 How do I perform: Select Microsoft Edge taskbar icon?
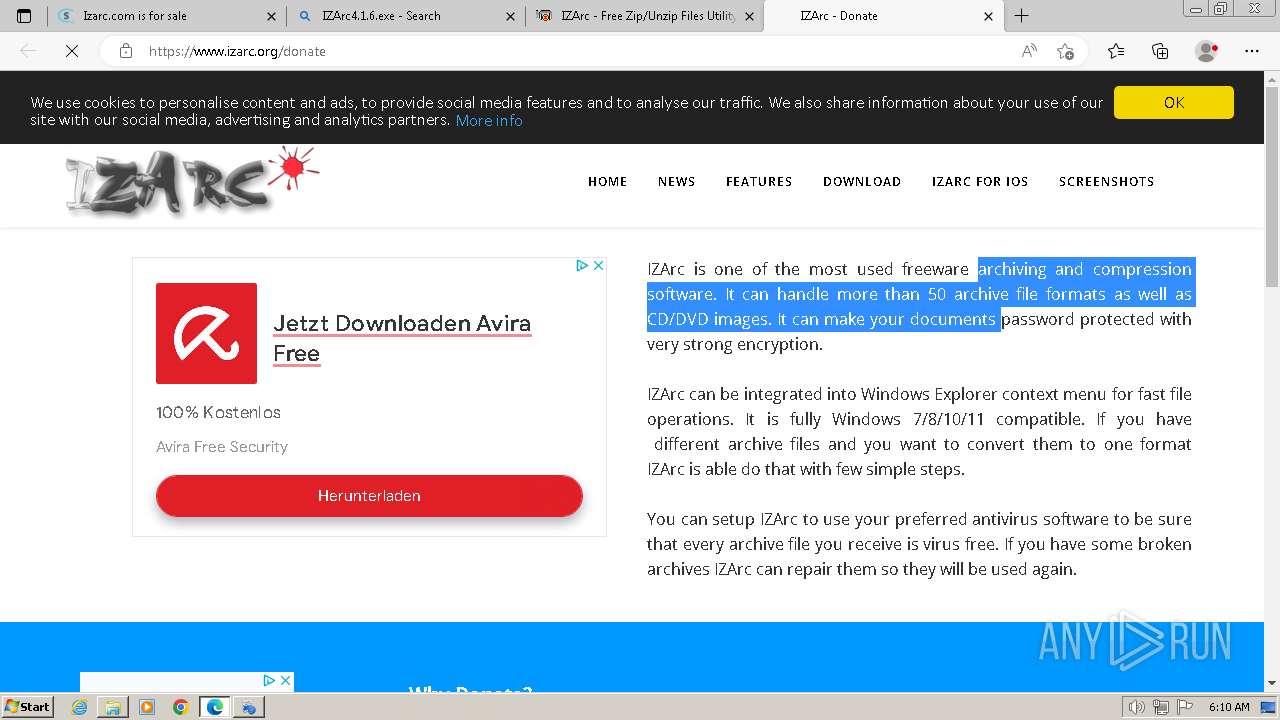click(x=215, y=707)
